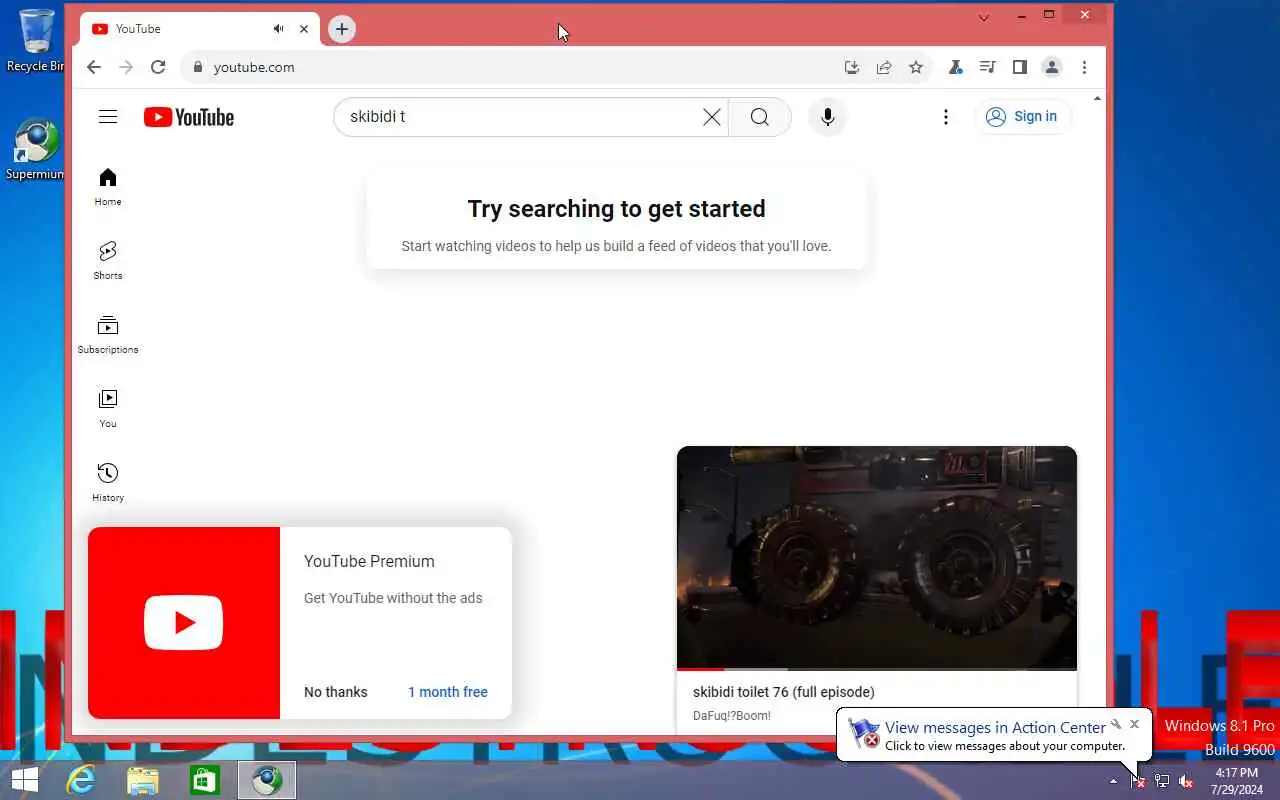The height and width of the screenshot is (800, 1280).
Task: Accept the 1 month free offer
Action: pyautogui.click(x=448, y=692)
